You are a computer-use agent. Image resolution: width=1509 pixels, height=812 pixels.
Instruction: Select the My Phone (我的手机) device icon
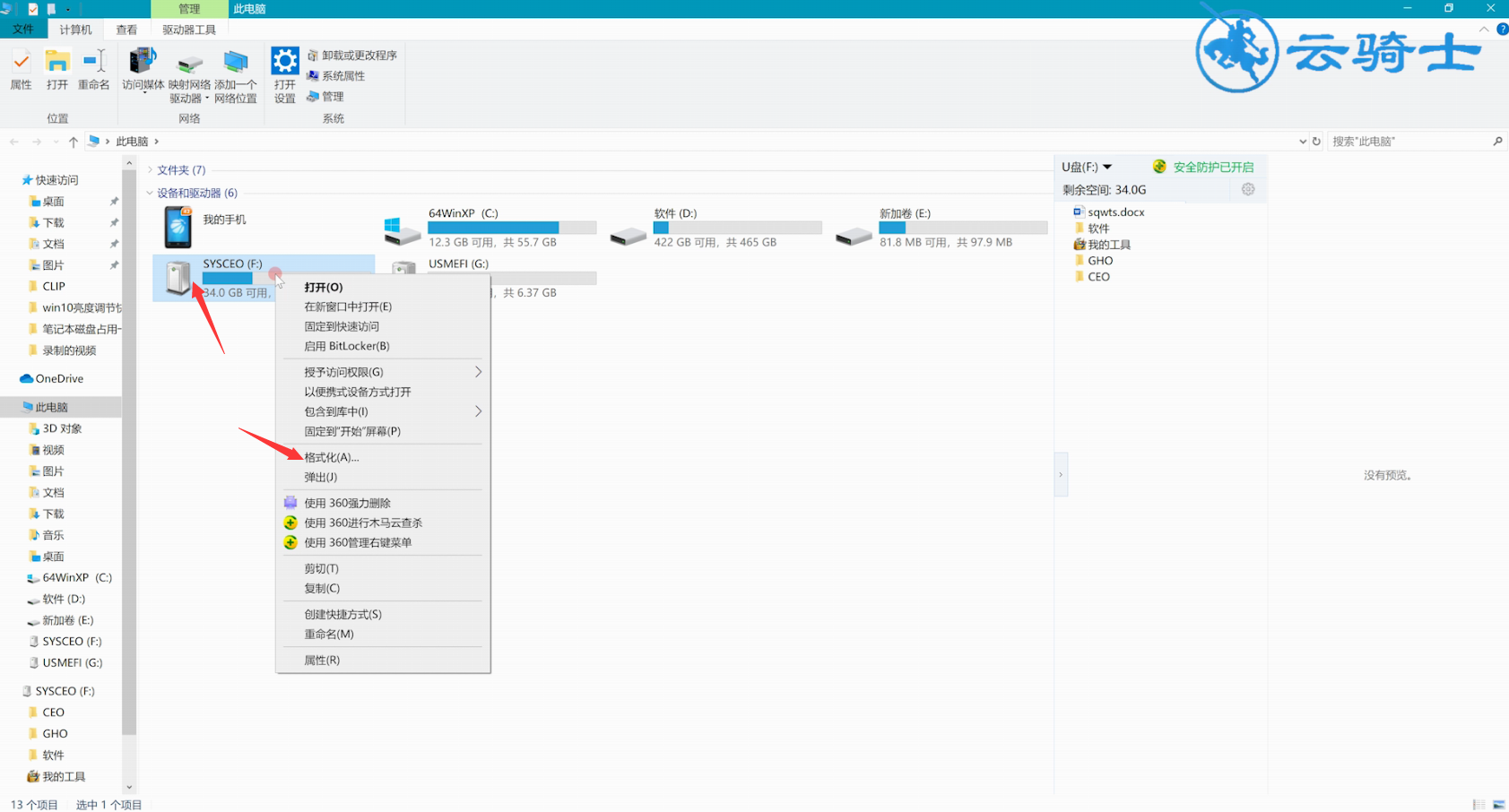(178, 227)
